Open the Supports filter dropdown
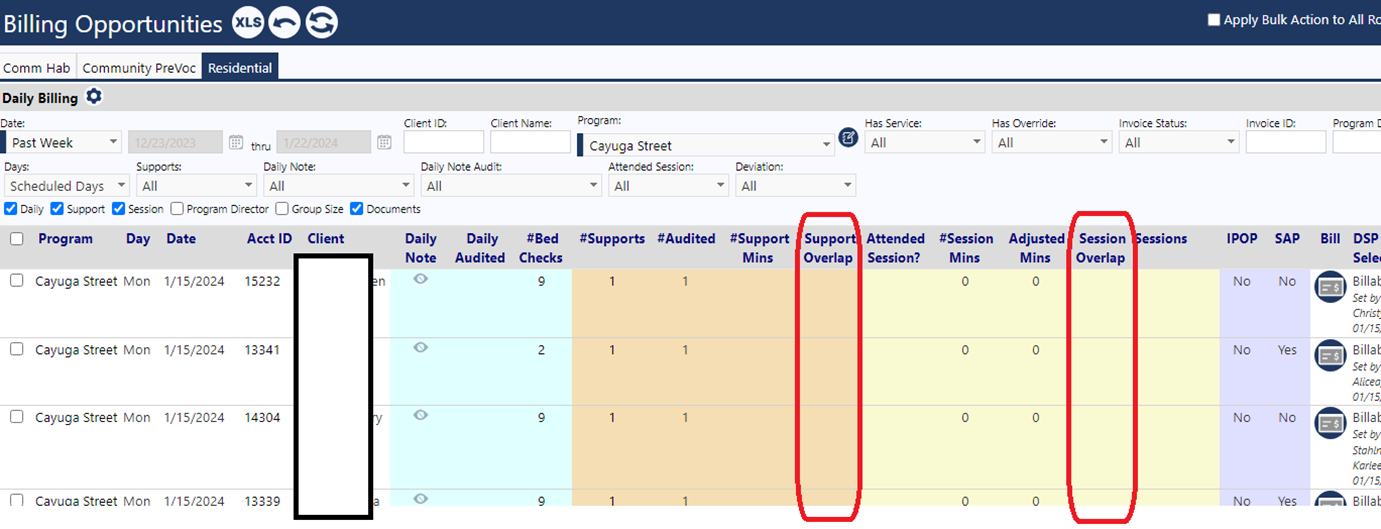The width and height of the screenshot is (1381, 529). tap(197, 186)
